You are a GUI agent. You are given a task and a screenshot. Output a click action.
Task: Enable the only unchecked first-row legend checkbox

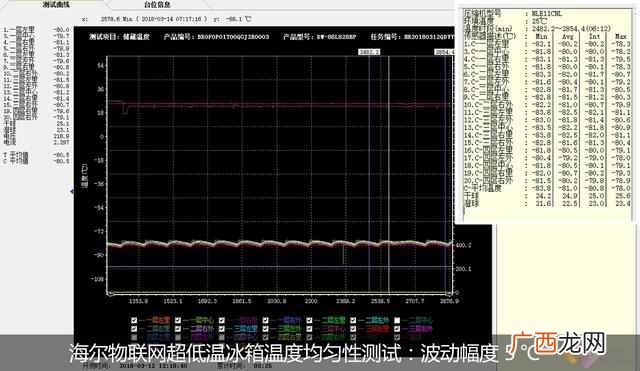click(397, 320)
